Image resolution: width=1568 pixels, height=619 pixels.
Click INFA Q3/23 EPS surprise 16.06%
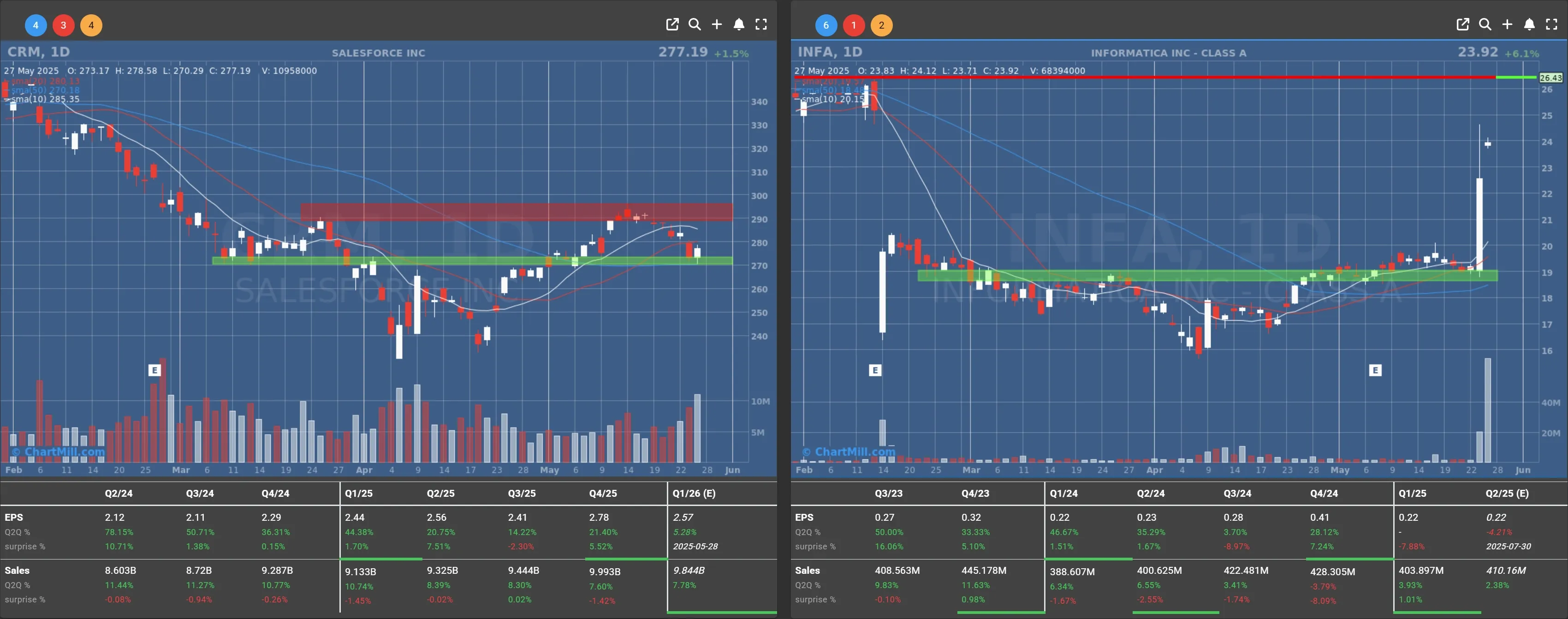click(x=889, y=547)
